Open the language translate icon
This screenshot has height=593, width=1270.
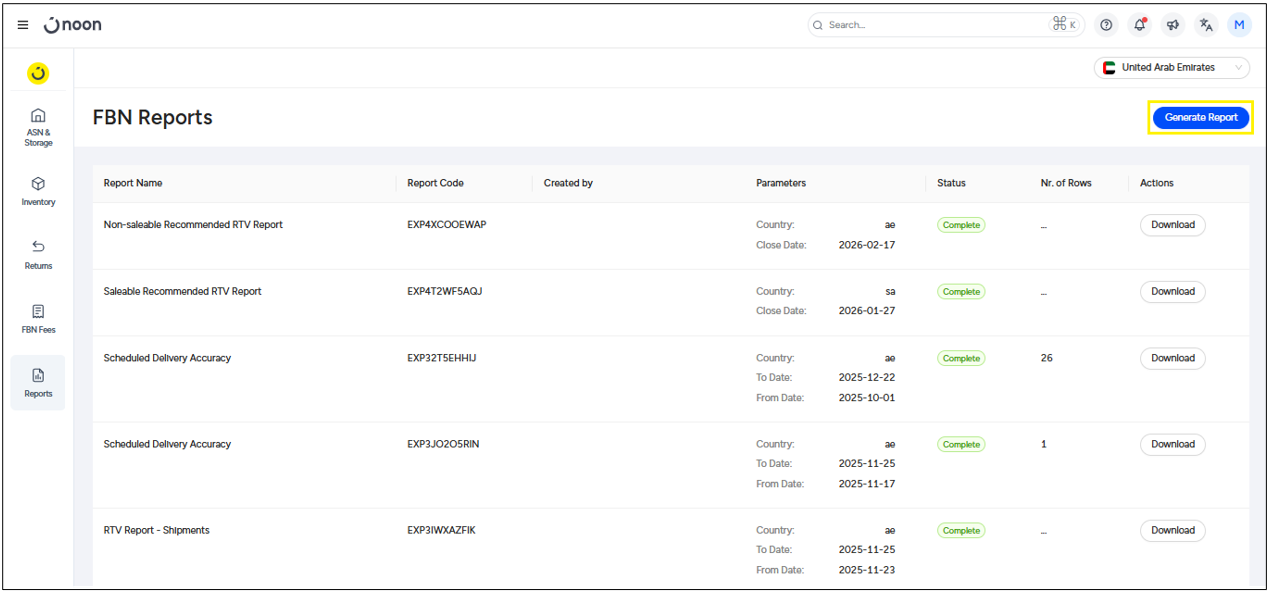(1206, 25)
